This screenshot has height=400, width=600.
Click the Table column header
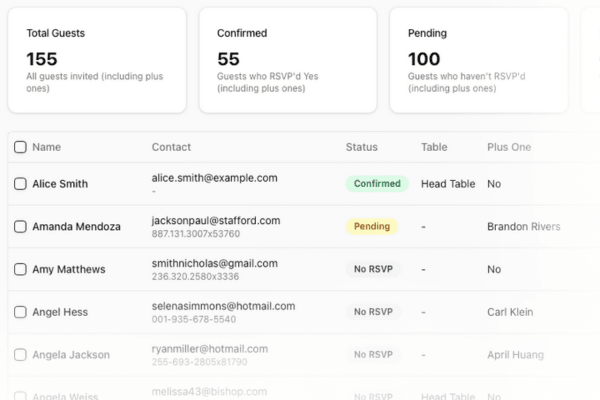coord(434,147)
